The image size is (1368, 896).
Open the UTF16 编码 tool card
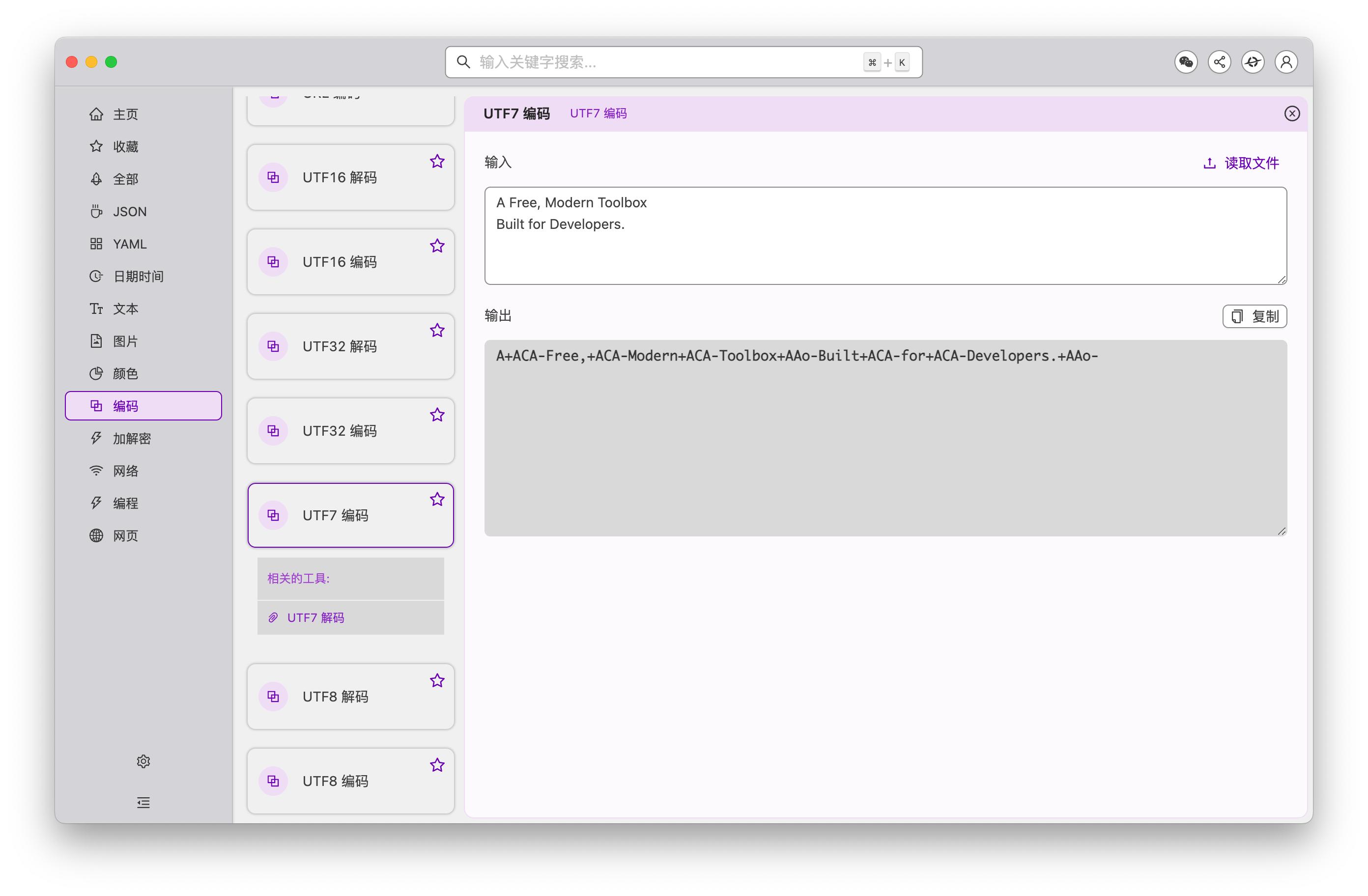[x=351, y=262]
